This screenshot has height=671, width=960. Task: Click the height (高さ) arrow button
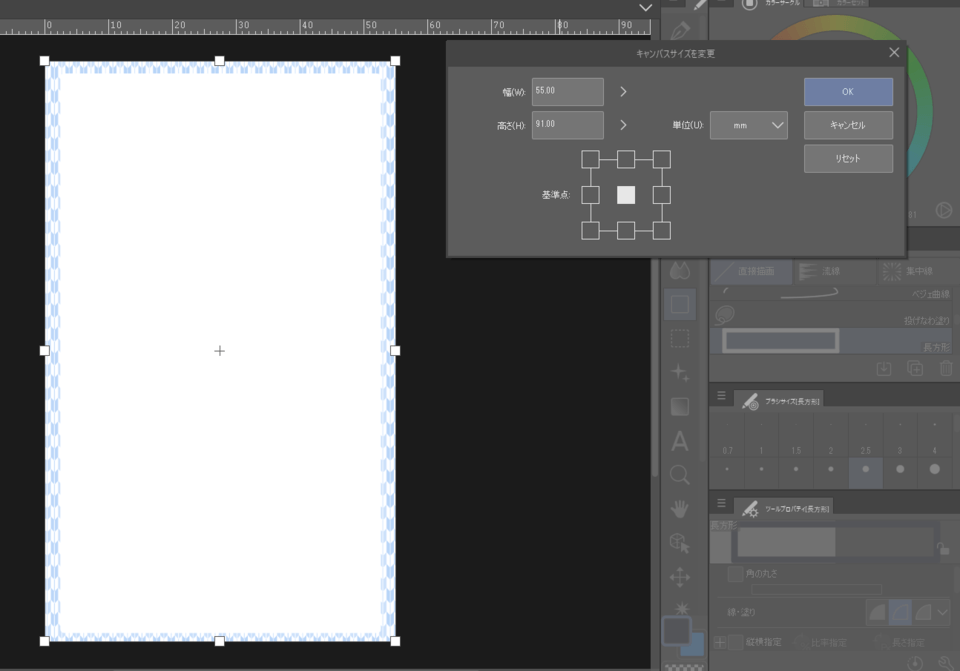[623, 125]
